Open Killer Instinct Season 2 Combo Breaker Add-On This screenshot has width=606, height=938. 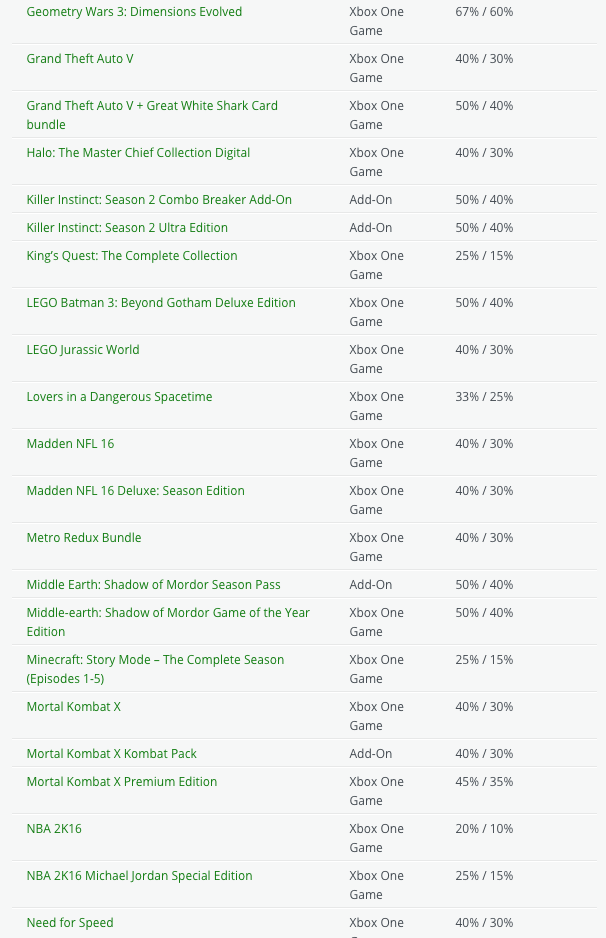point(159,200)
